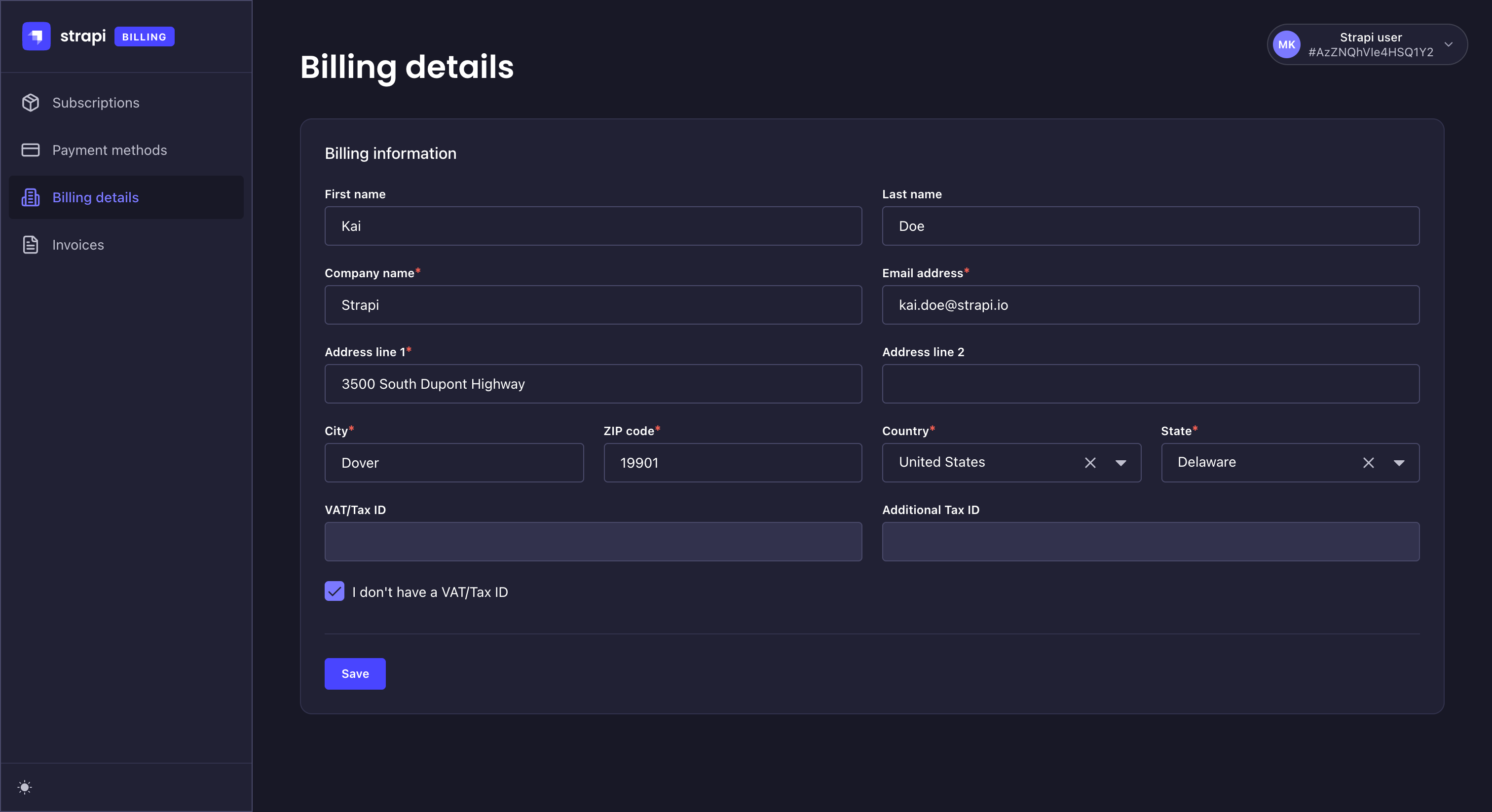Viewport: 1492px width, 812px height.
Task: Clear the United States country selection
Action: coord(1090,463)
